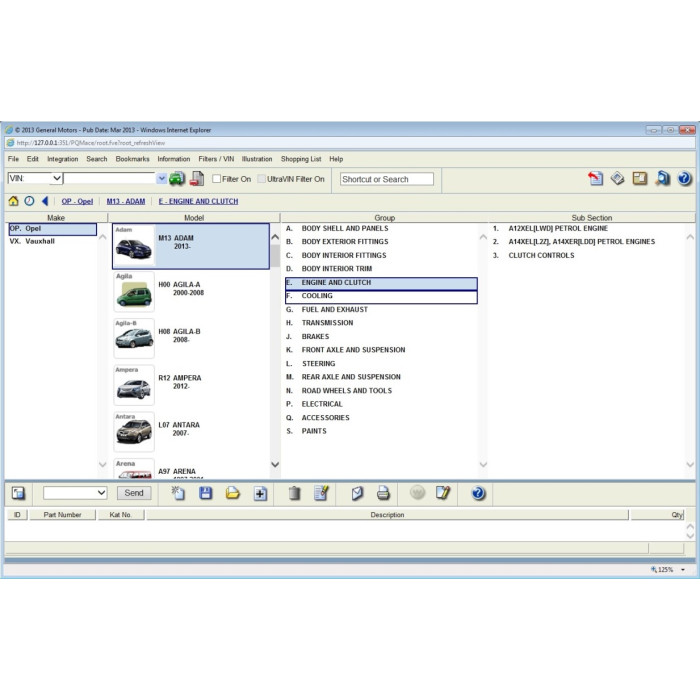The width and height of the screenshot is (700, 700).
Task: Select the Agila-A model thumbnail
Action: 134,292
